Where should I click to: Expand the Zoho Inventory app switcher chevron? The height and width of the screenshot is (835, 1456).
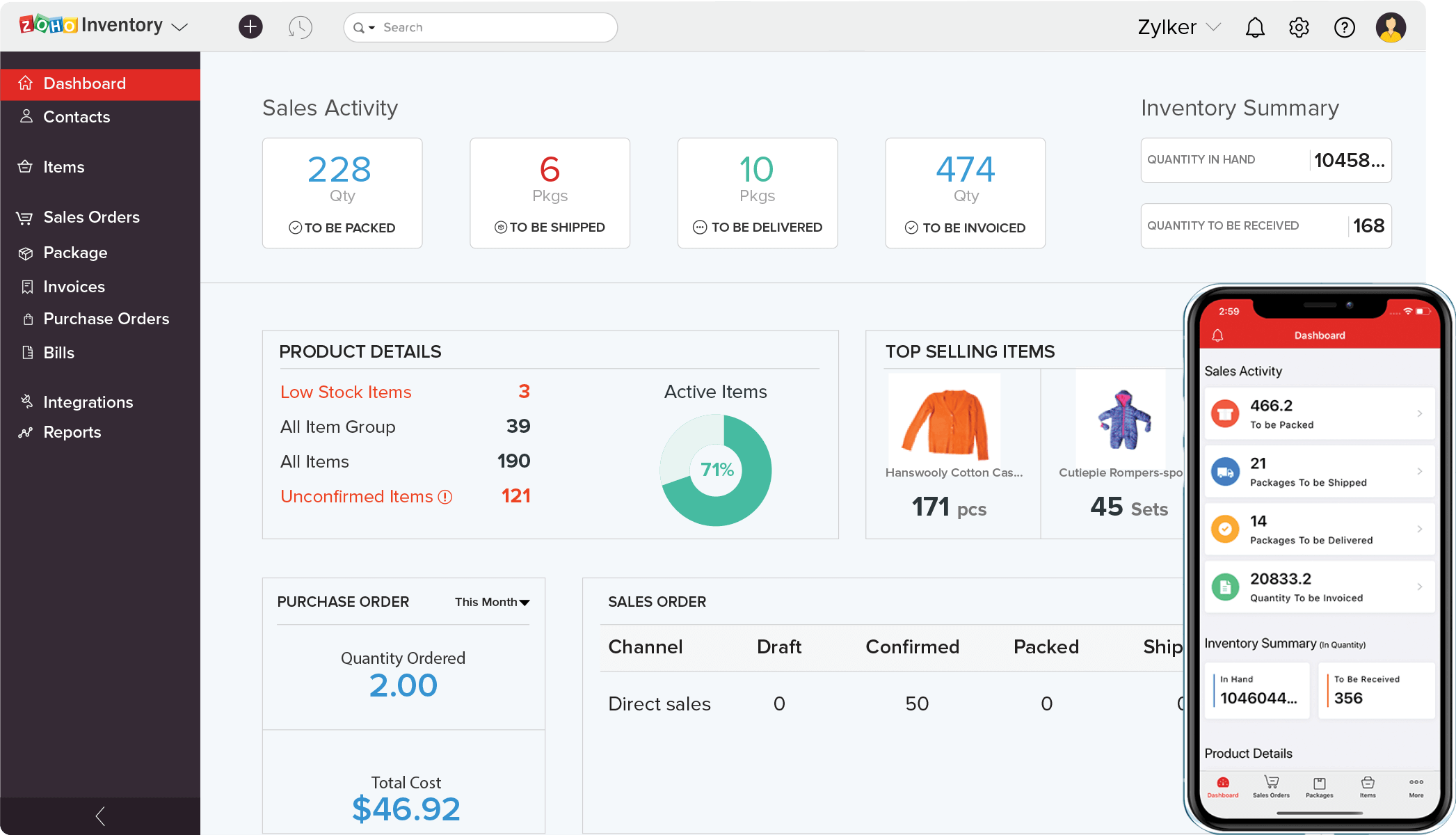pyautogui.click(x=180, y=26)
